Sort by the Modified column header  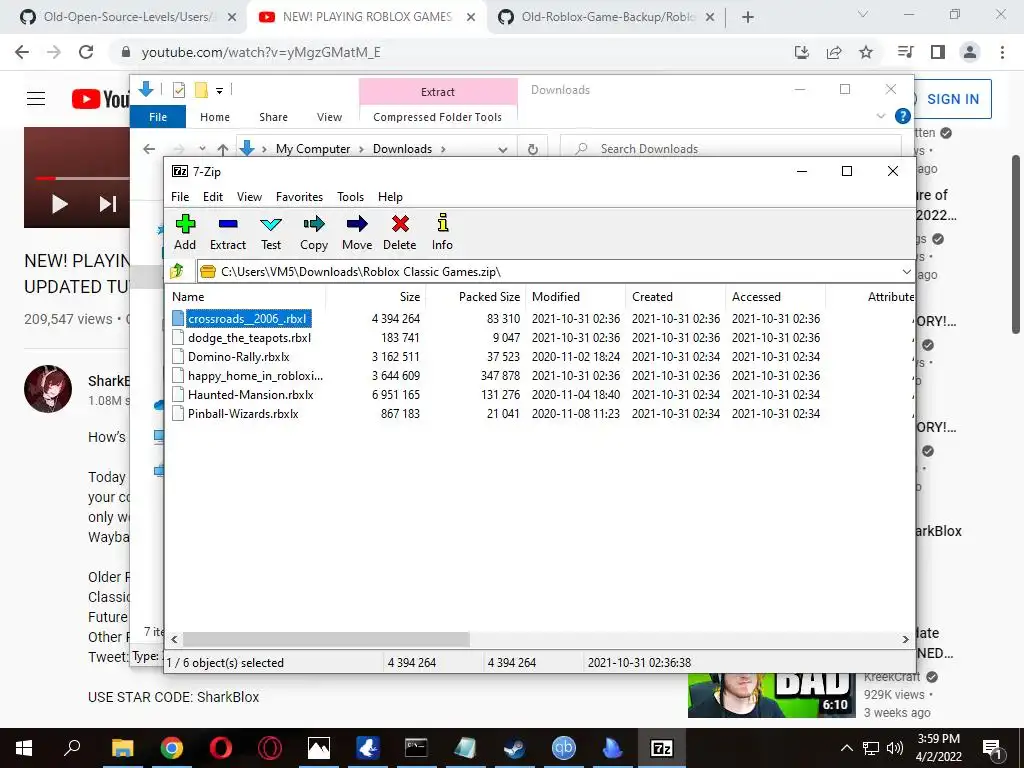click(x=575, y=296)
